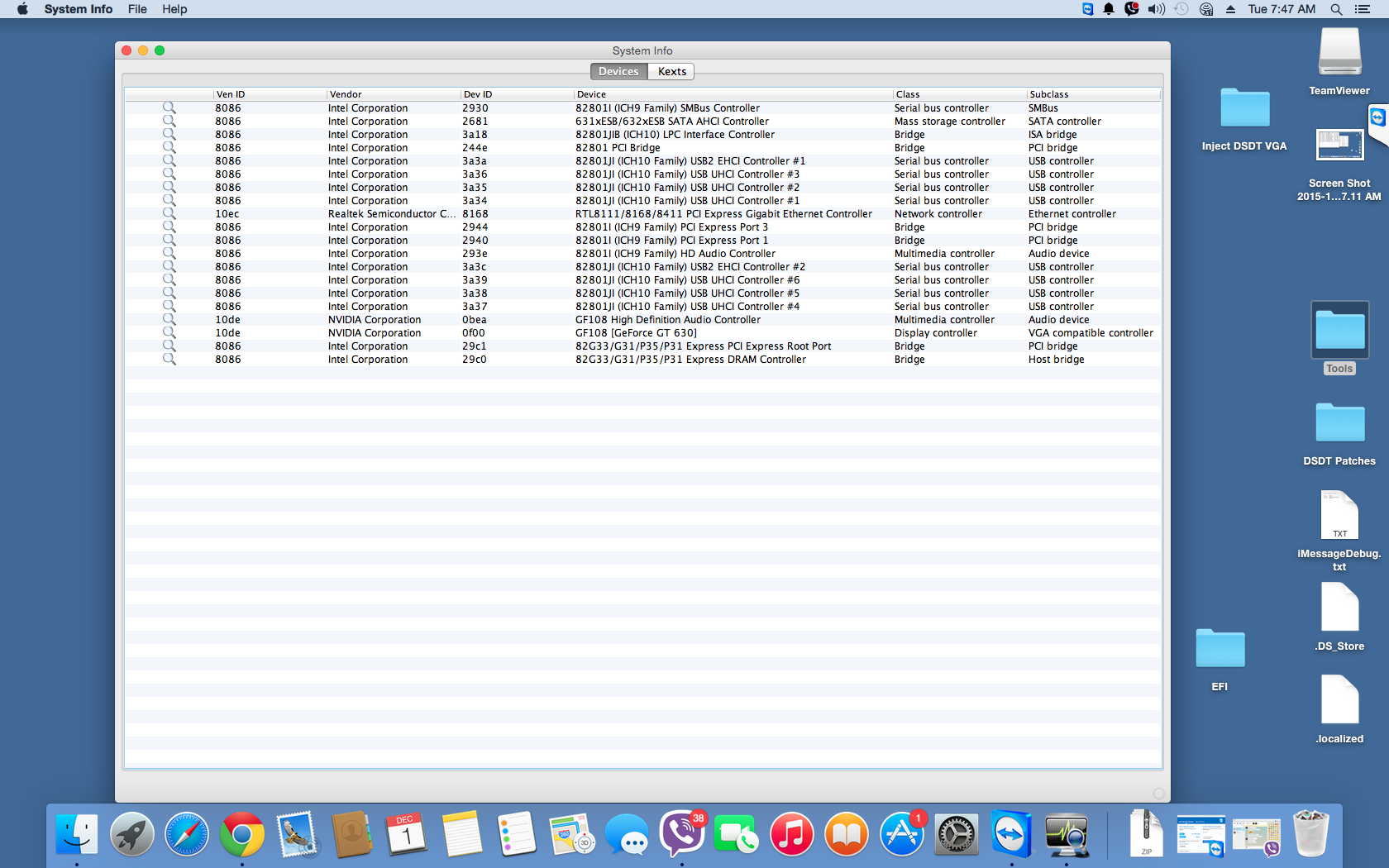Image resolution: width=1389 pixels, height=868 pixels.
Task: Select the Devices tab
Action: click(x=618, y=72)
